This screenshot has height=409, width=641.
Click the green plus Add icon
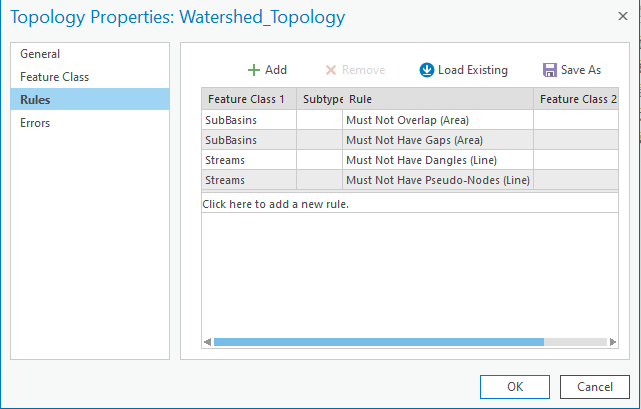point(254,70)
